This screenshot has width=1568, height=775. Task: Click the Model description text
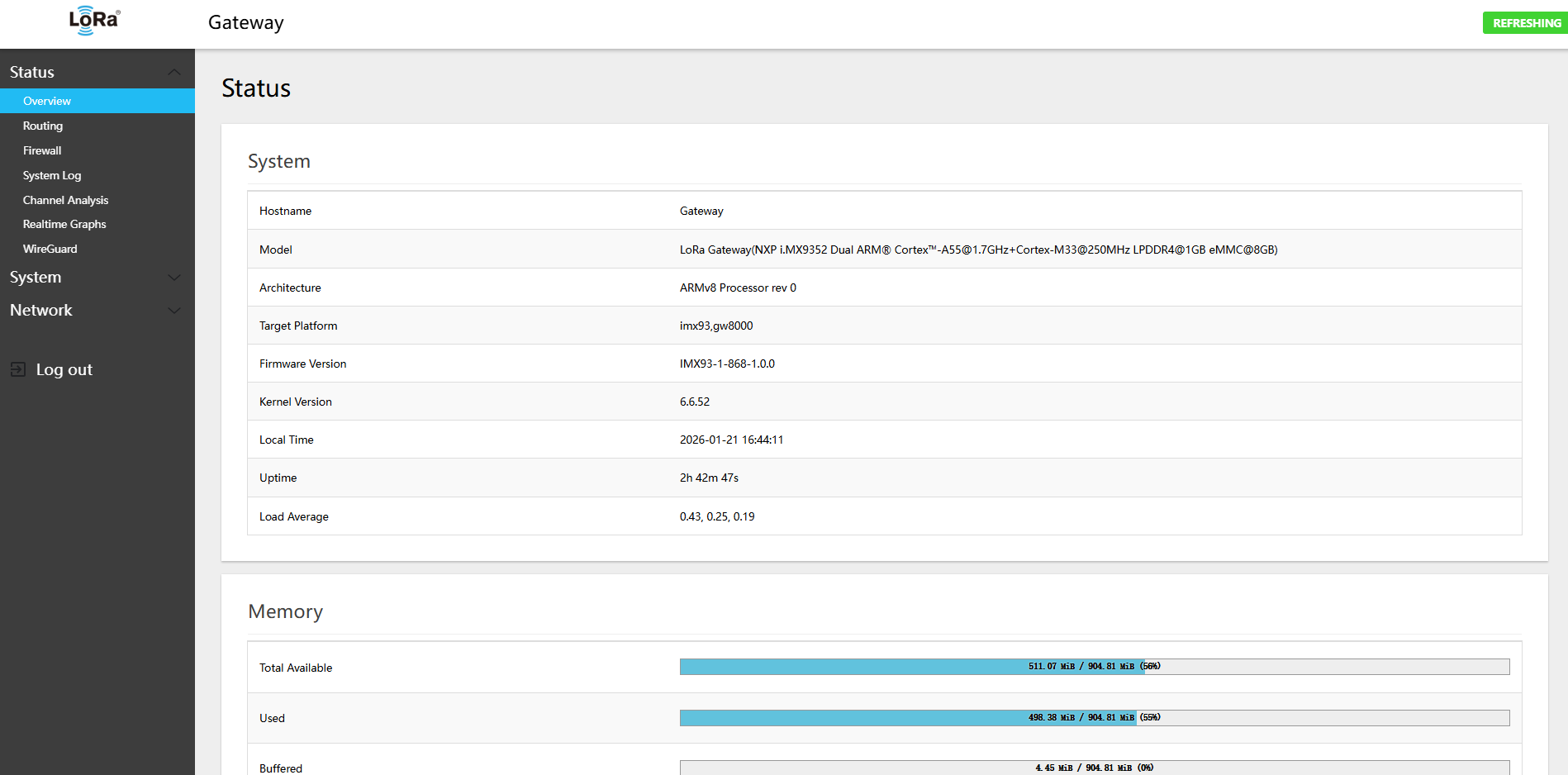(978, 250)
